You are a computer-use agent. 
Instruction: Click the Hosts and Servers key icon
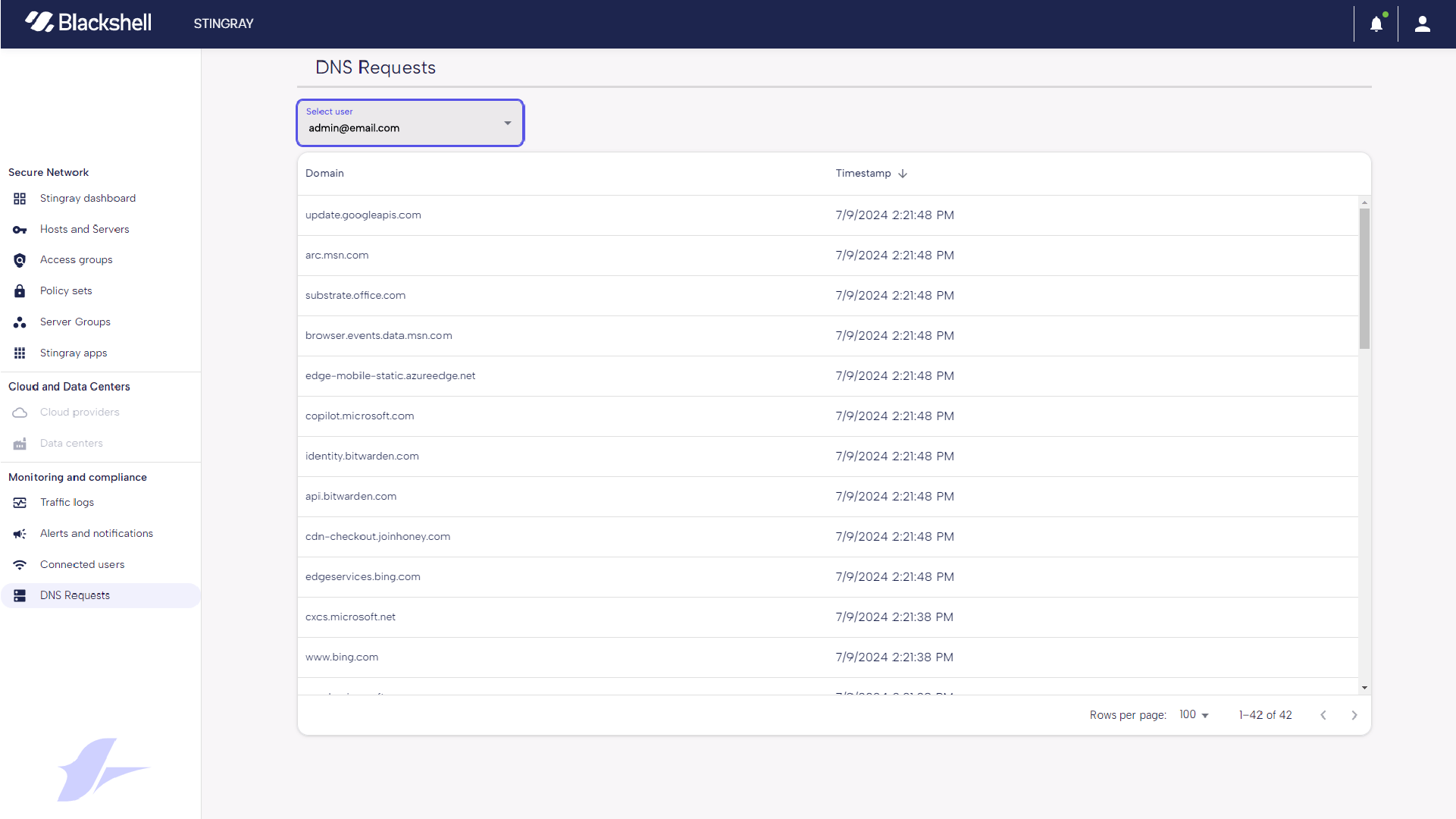point(20,229)
